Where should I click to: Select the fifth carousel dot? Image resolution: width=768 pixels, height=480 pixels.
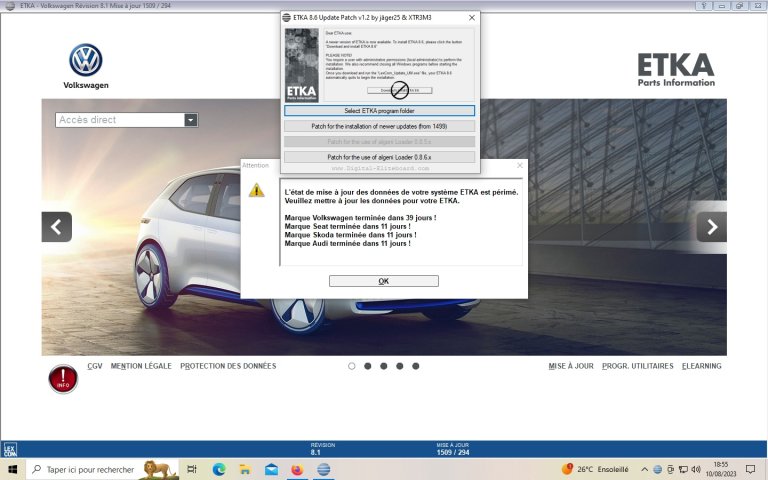click(415, 366)
